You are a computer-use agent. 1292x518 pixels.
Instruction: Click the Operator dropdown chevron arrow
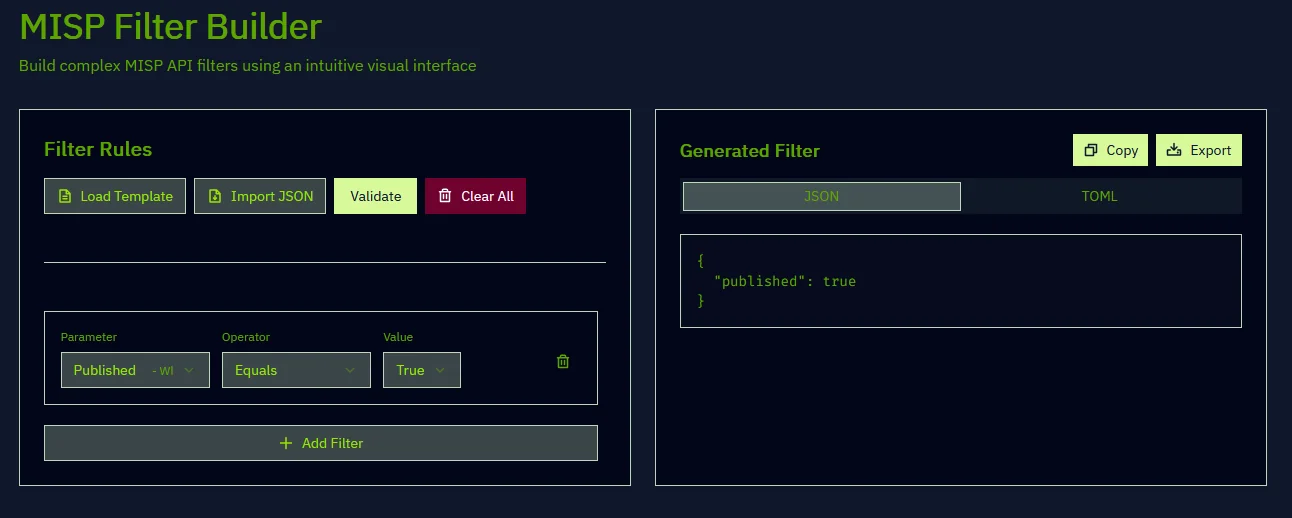pyautogui.click(x=351, y=370)
